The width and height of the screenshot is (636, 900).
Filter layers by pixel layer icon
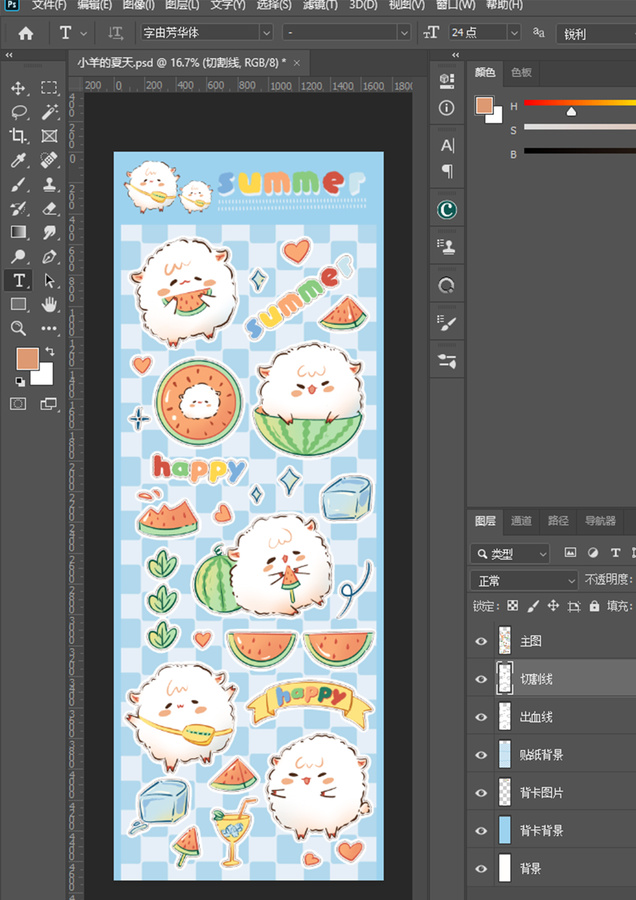click(570, 552)
